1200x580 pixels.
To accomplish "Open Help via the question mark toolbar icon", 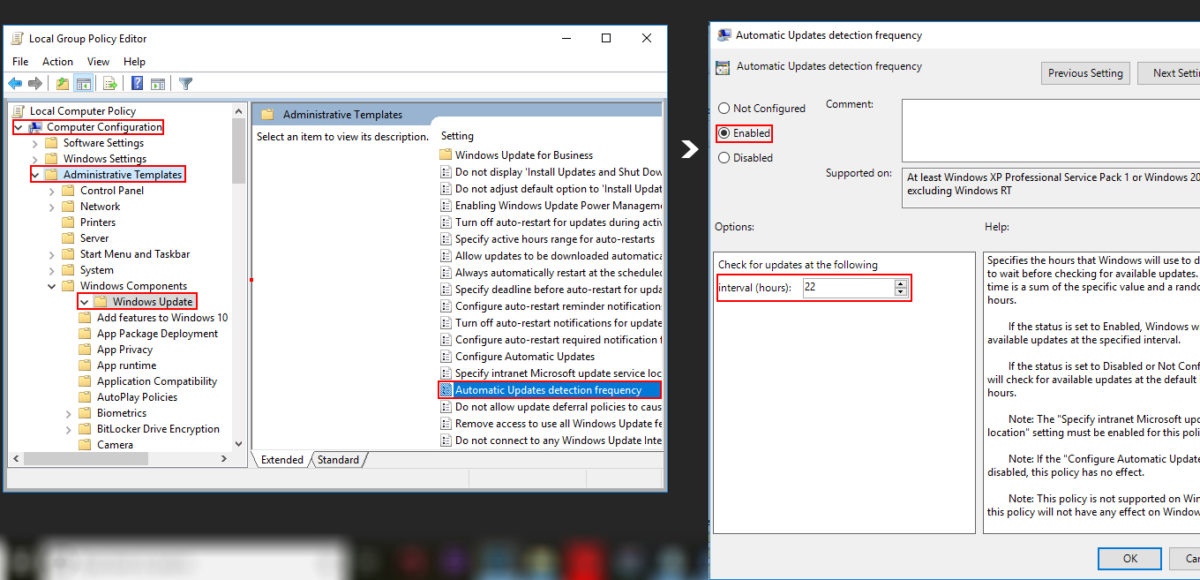I will [136, 83].
